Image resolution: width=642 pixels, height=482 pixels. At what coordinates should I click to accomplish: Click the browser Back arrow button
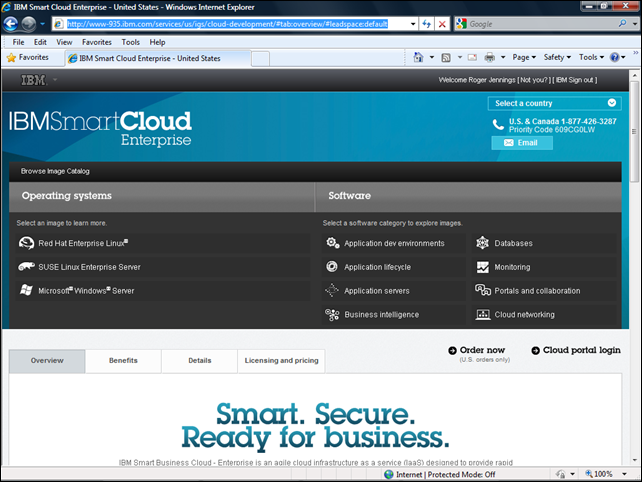tap(10, 24)
